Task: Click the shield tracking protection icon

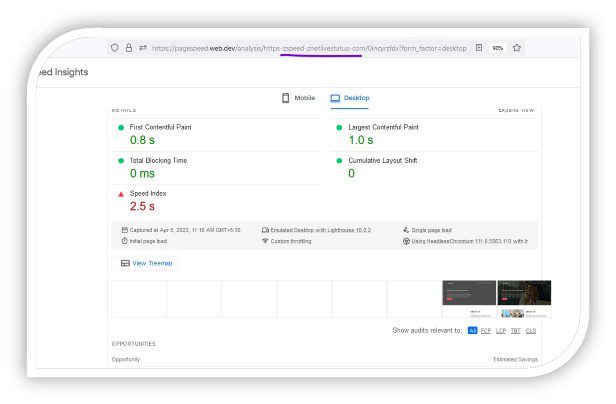Action: point(115,48)
